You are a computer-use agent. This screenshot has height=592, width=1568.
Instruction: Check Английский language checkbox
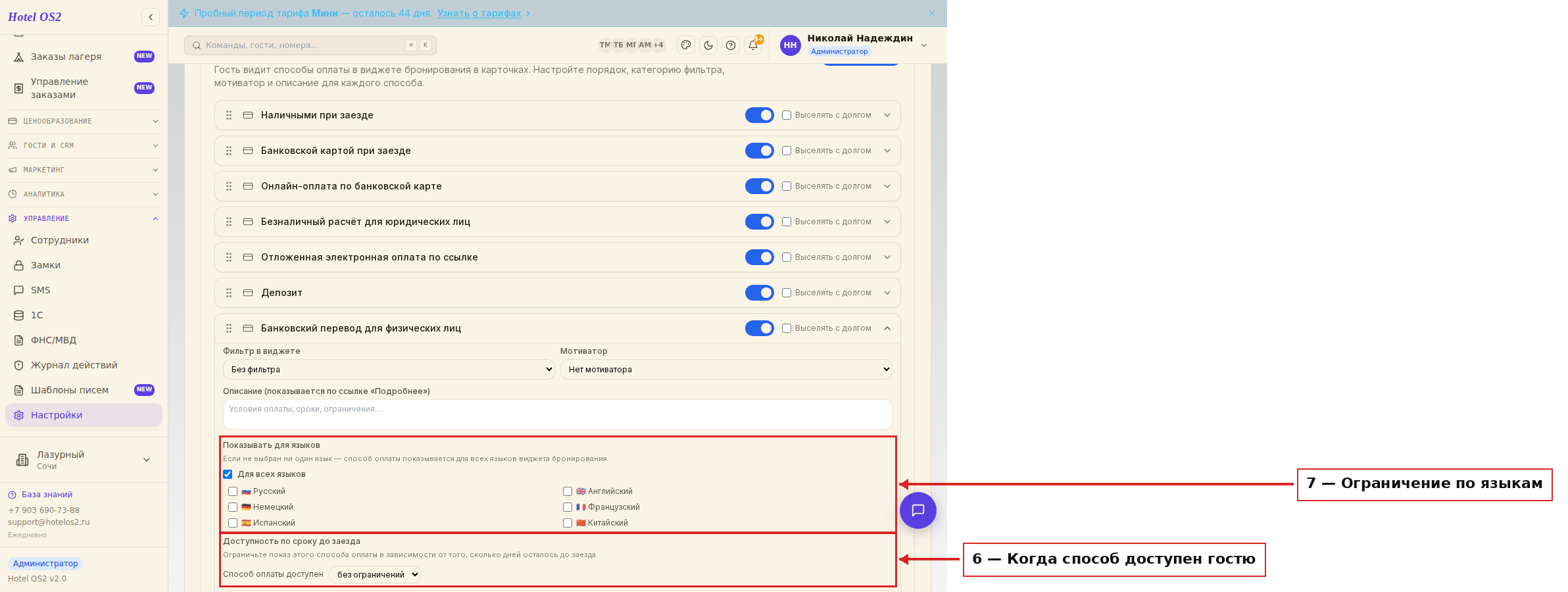[568, 491]
